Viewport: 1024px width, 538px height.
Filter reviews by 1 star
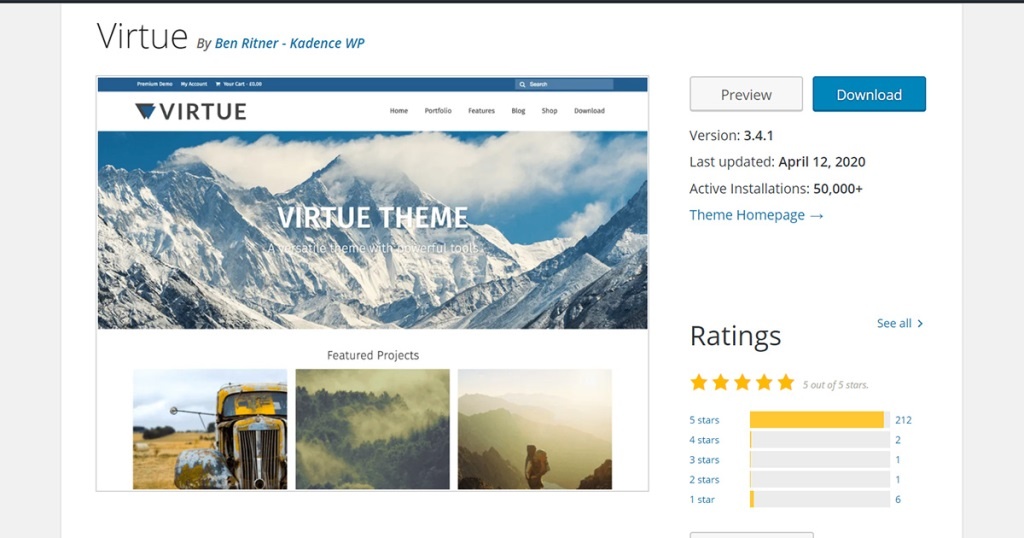pos(702,499)
